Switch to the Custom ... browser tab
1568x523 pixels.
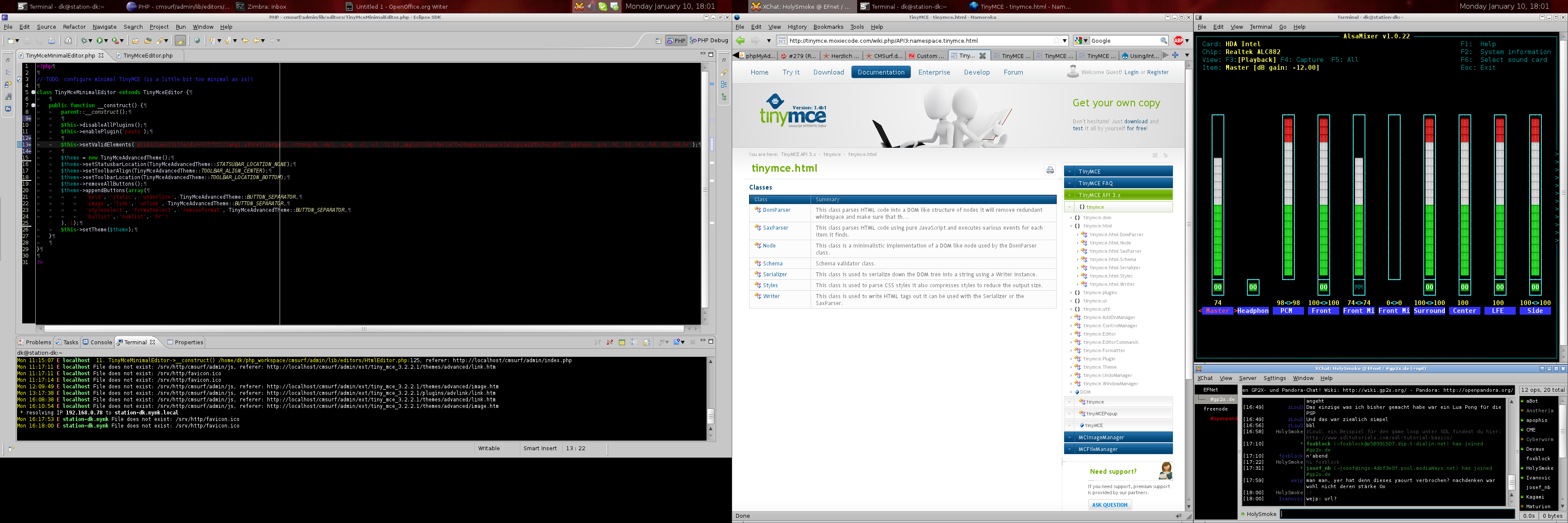pyautogui.click(x=926, y=56)
